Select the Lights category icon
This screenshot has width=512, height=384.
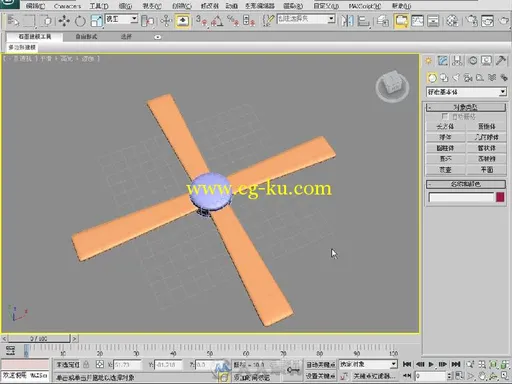coord(456,78)
